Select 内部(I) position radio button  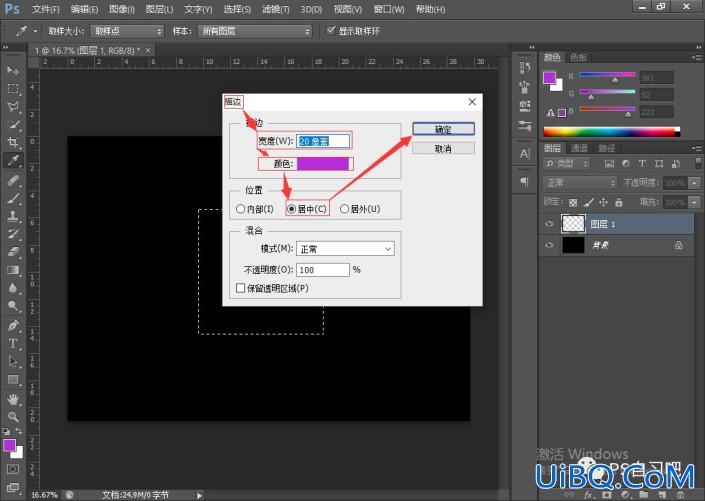click(x=240, y=209)
